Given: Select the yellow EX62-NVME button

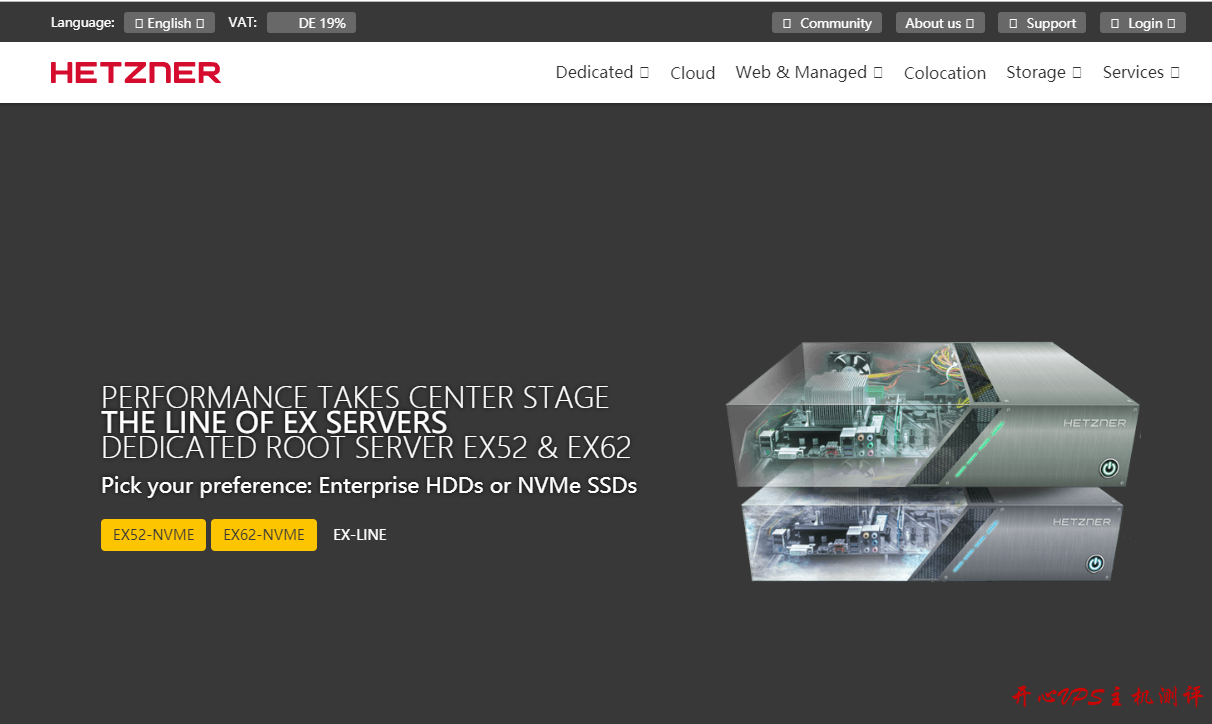Looking at the screenshot, I should coord(264,535).
